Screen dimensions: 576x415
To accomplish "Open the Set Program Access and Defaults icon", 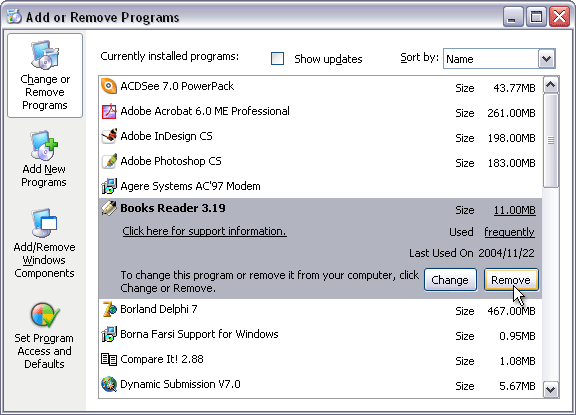I will 45,315.
